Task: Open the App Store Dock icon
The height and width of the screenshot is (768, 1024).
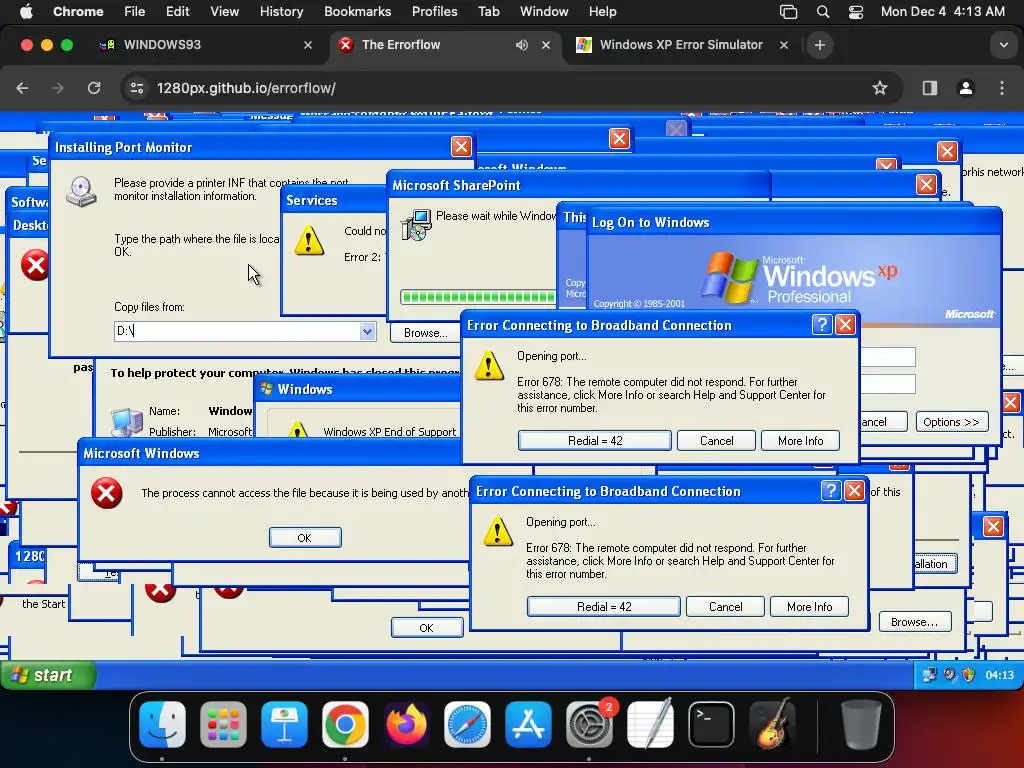Action: click(x=528, y=724)
